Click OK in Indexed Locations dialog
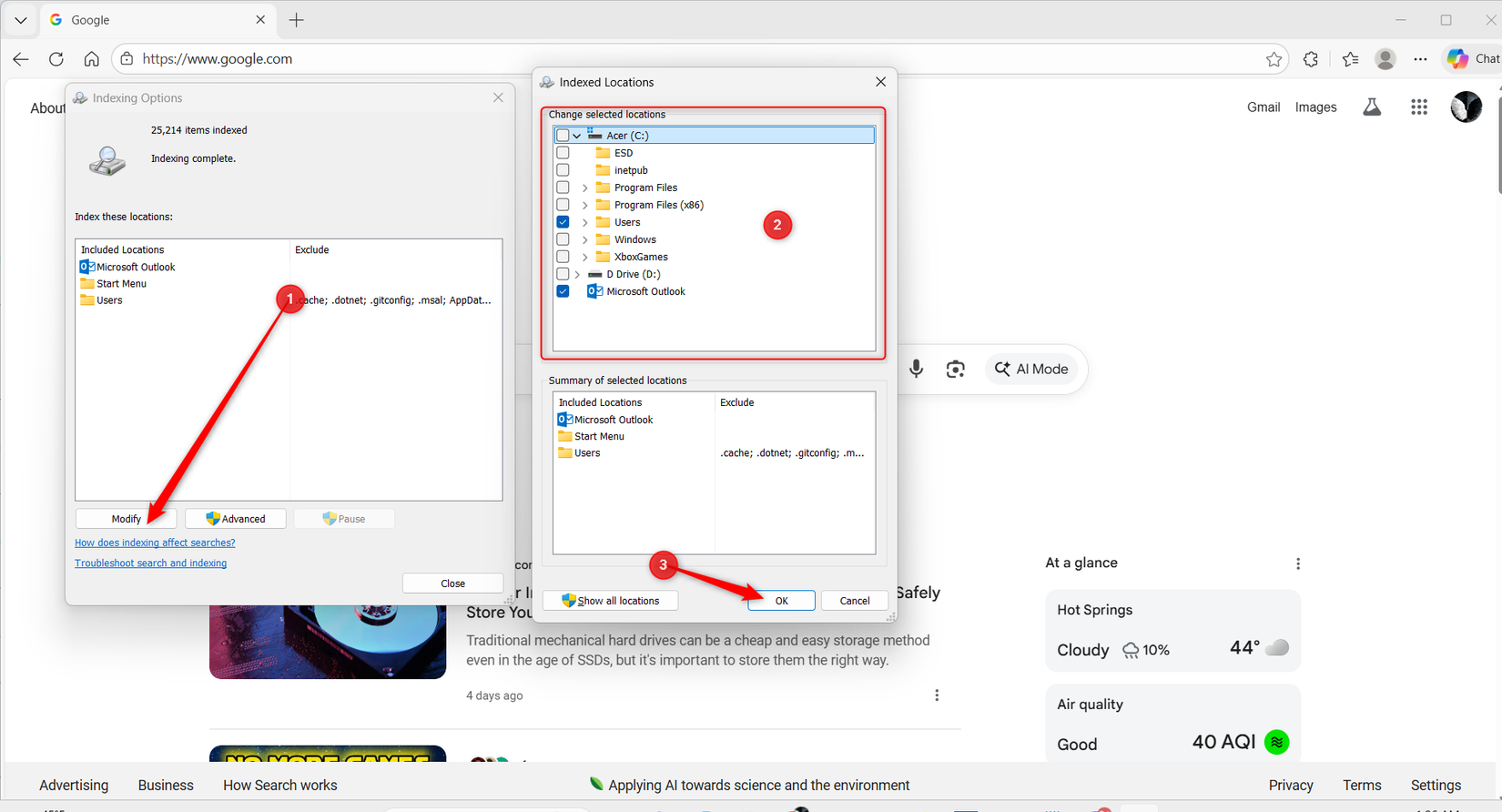Screen dimensions: 1502x812 pos(781,601)
